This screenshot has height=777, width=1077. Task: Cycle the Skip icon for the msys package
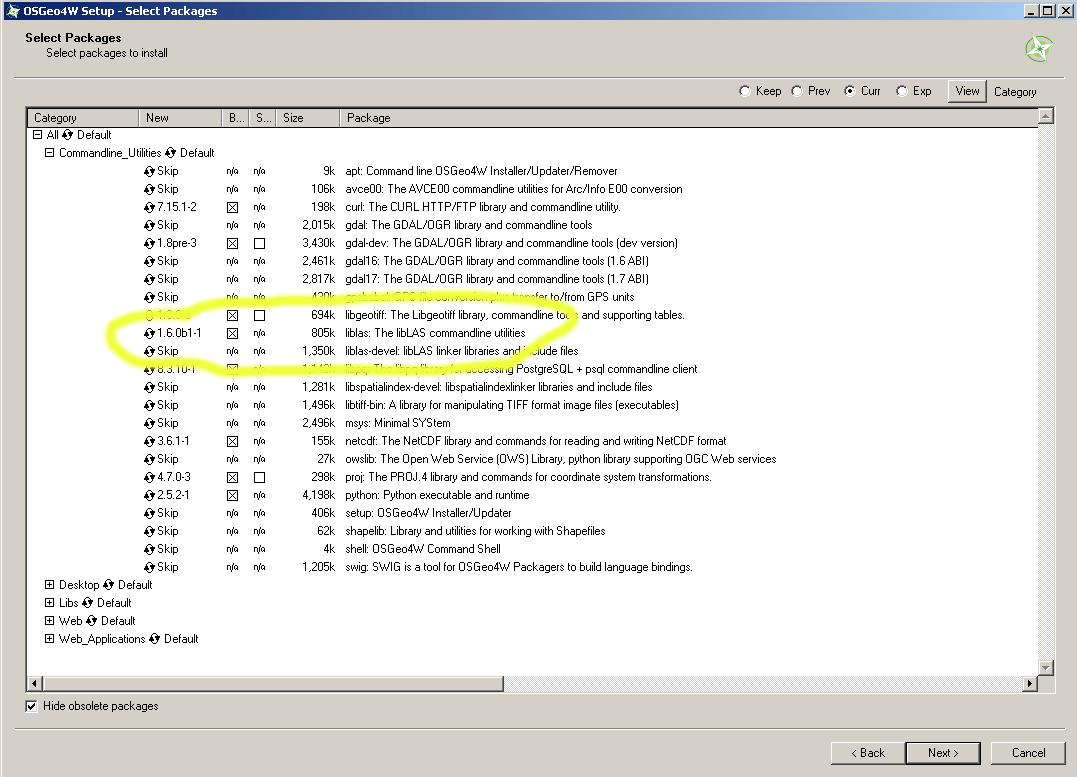pyautogui.click(x=149, y=423)
